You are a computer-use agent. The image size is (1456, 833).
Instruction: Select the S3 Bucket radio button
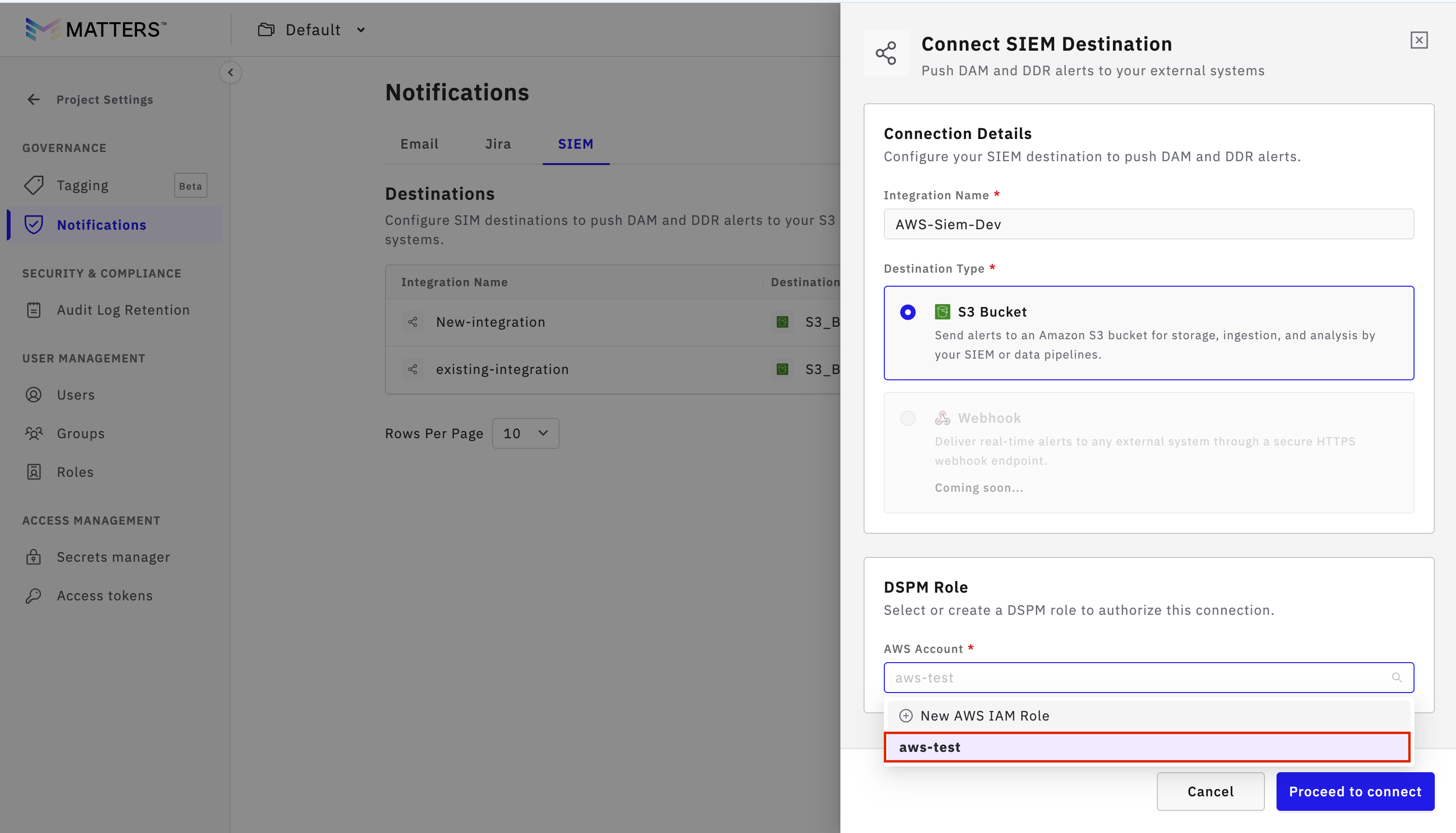click(907, 312)
